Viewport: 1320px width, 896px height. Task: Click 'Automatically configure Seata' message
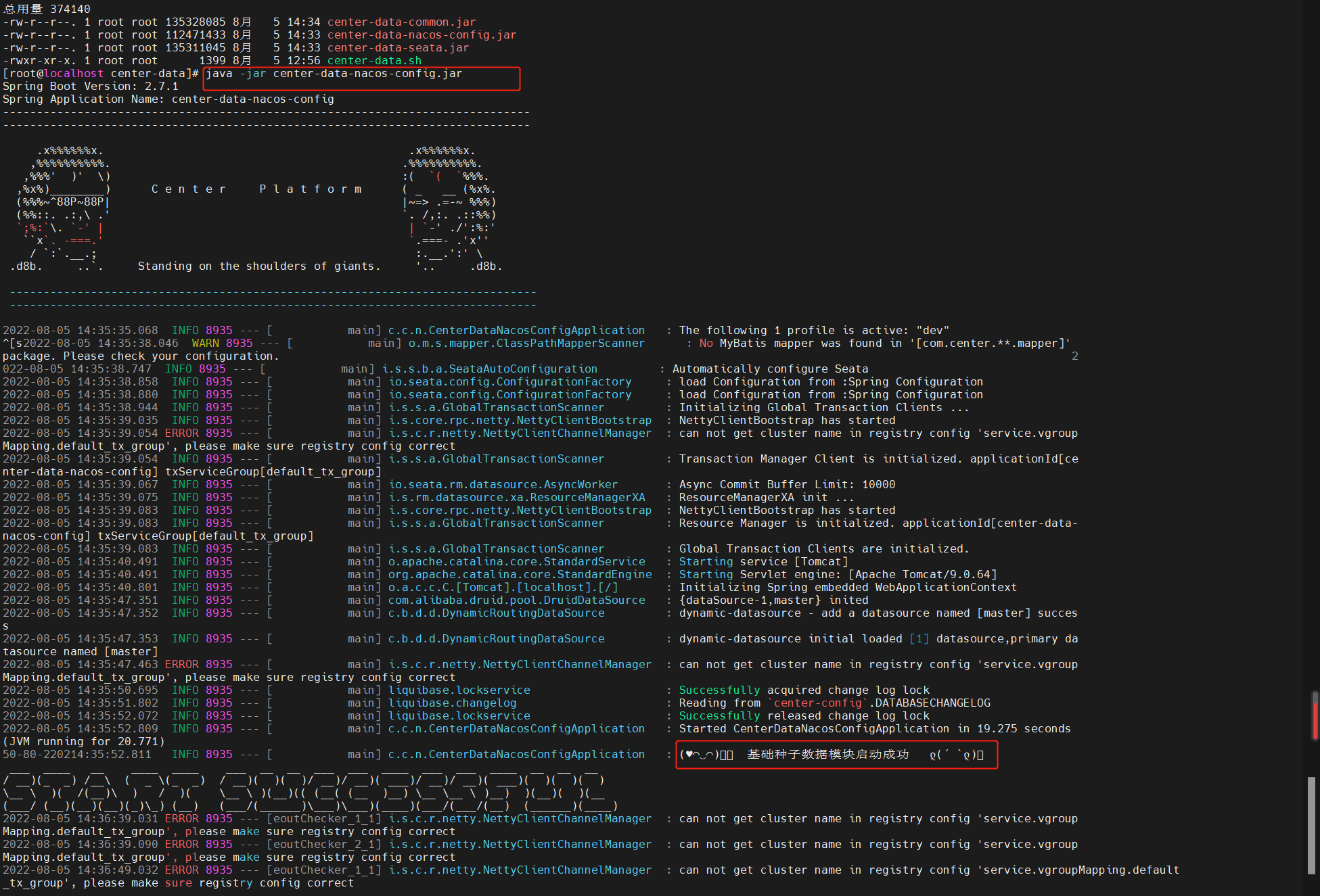(x=770, y=369)
